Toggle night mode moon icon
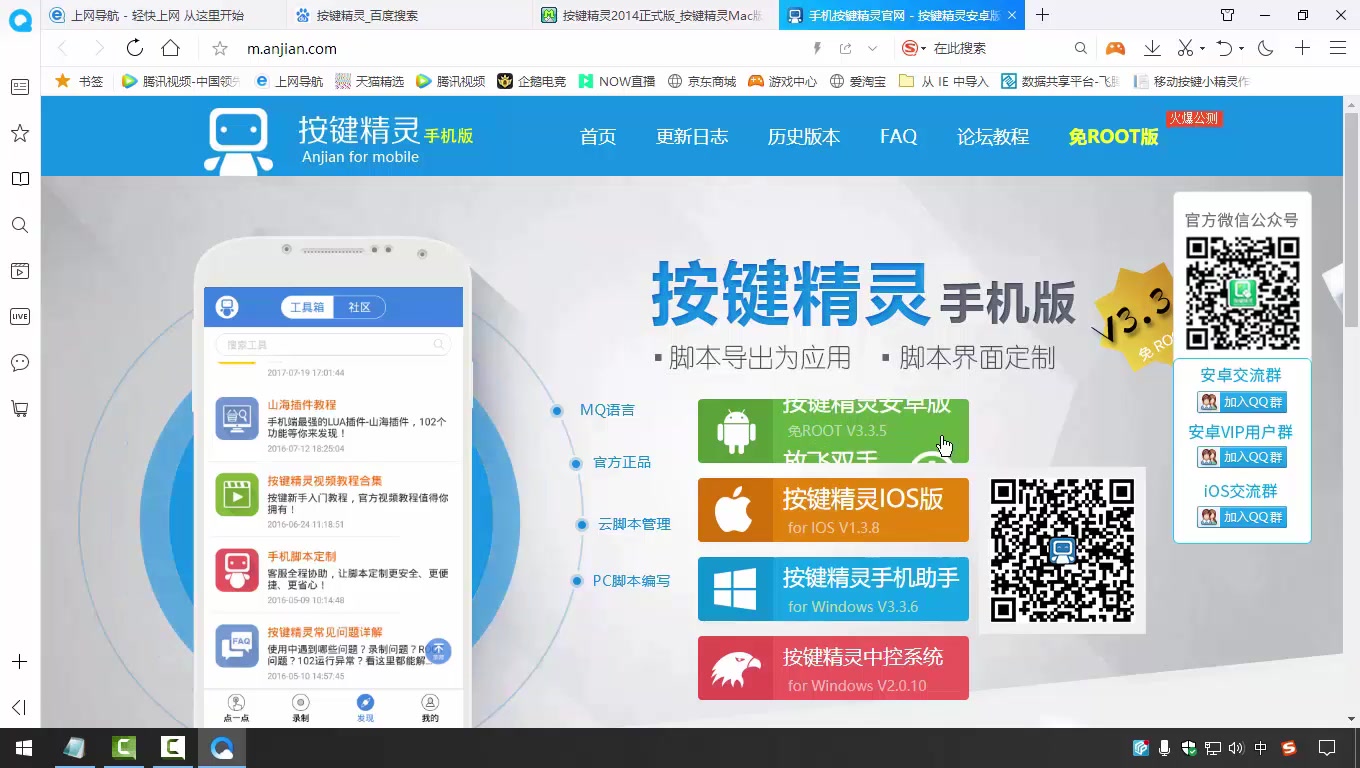This screenshot has width=1360, height=768. tap(1266, 48)
